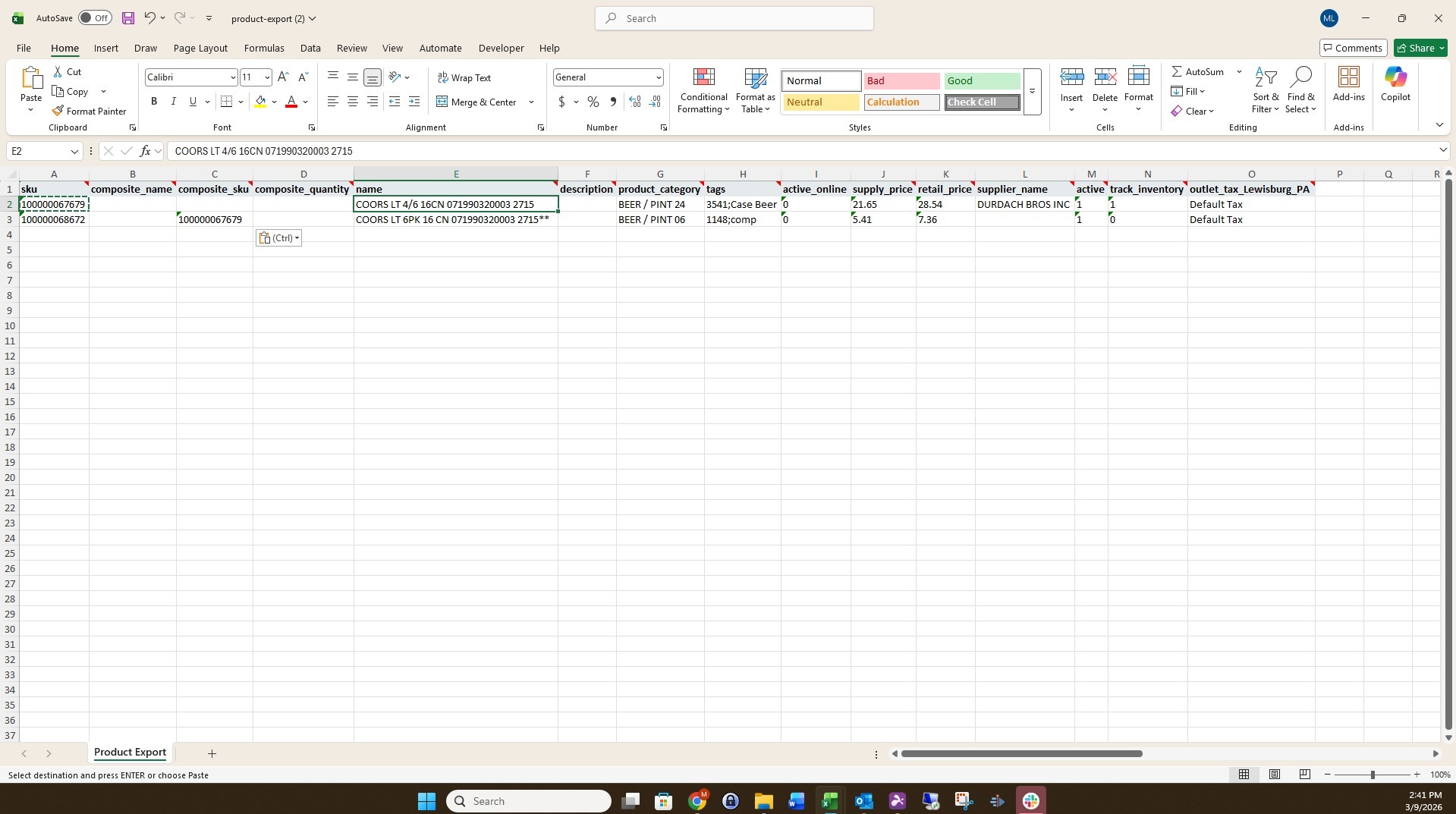This screenshot has height=814, width=1456.
Task: Open Conditional Formatting menu
Action: pyautogui.click(x=703, y=90)
